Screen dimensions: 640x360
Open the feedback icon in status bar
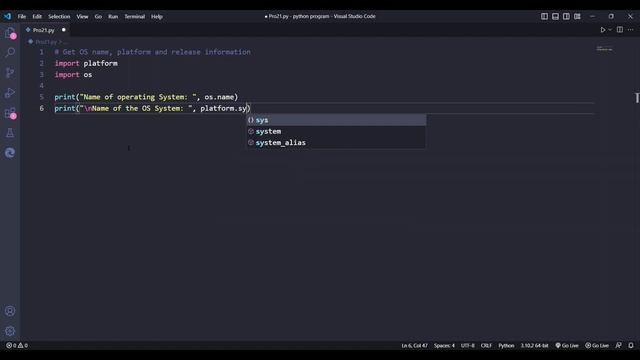click(x=619, y=345)
